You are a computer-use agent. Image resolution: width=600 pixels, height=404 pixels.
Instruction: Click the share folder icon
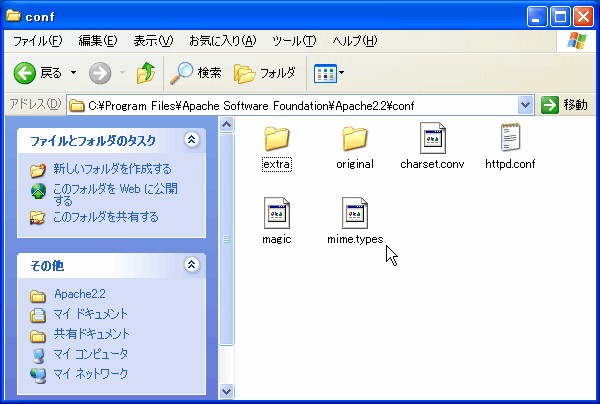pos(38,218)
